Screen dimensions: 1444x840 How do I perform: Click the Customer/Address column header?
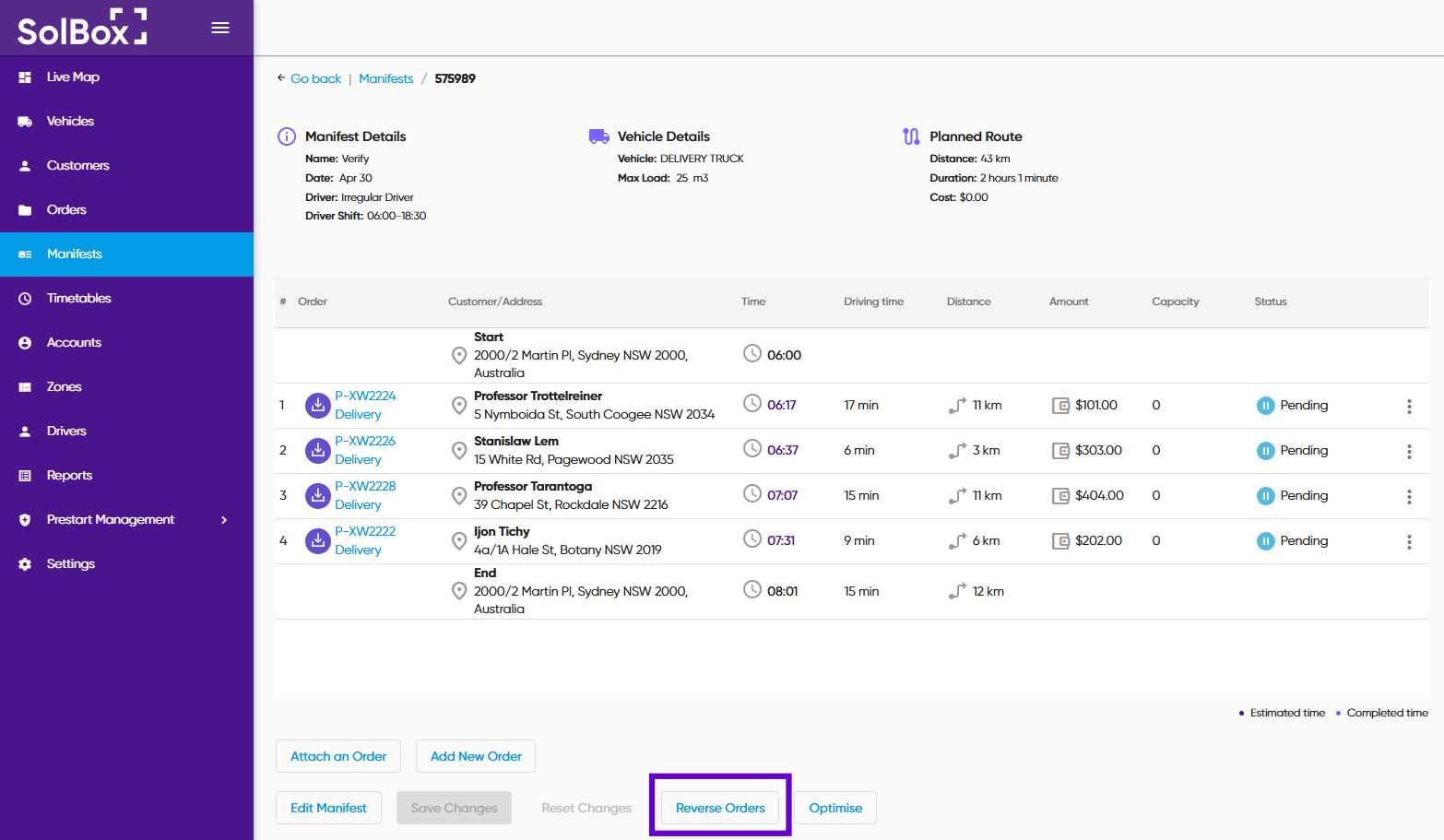click(495, 302)
